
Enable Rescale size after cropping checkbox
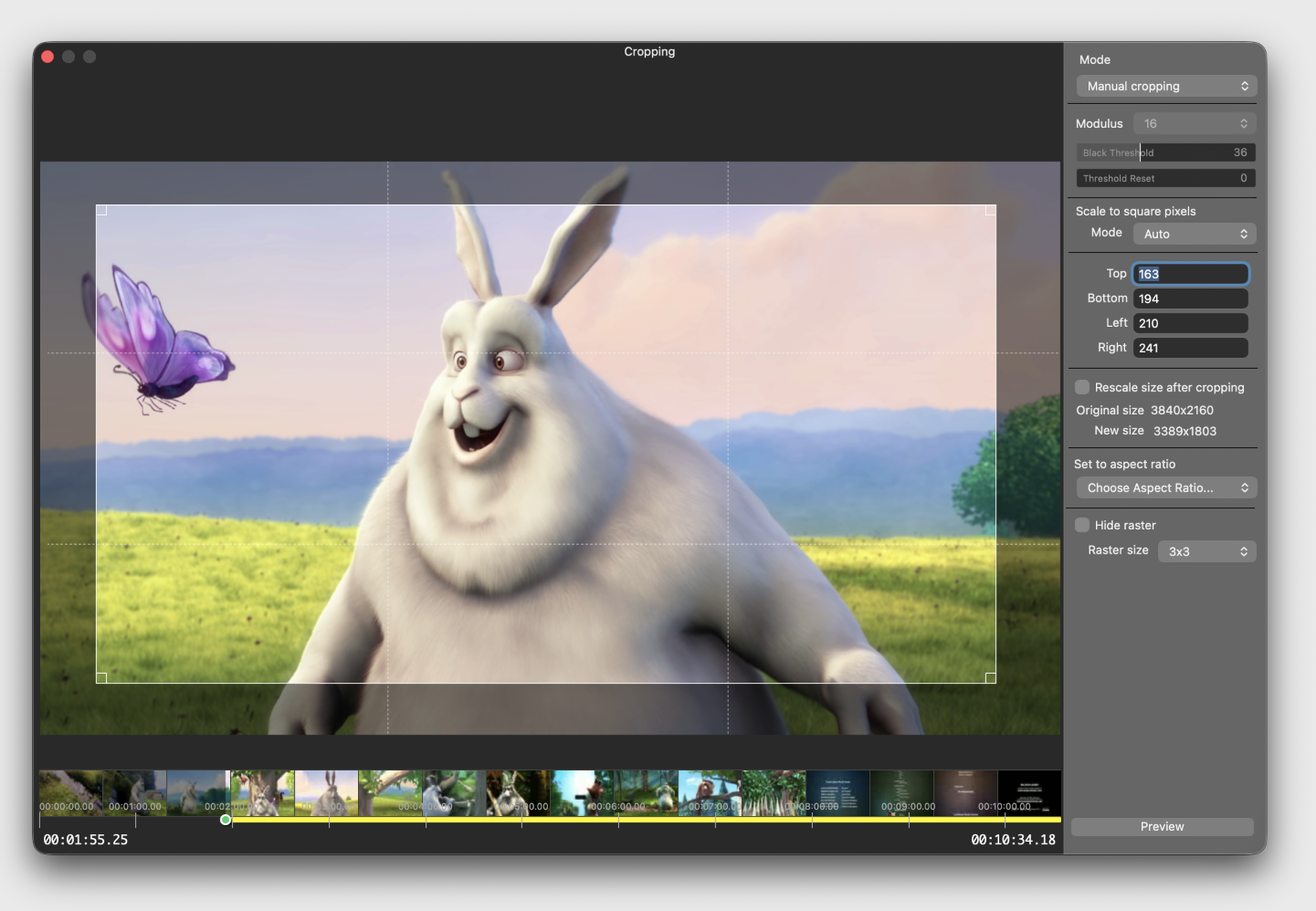click(1082, 387)
